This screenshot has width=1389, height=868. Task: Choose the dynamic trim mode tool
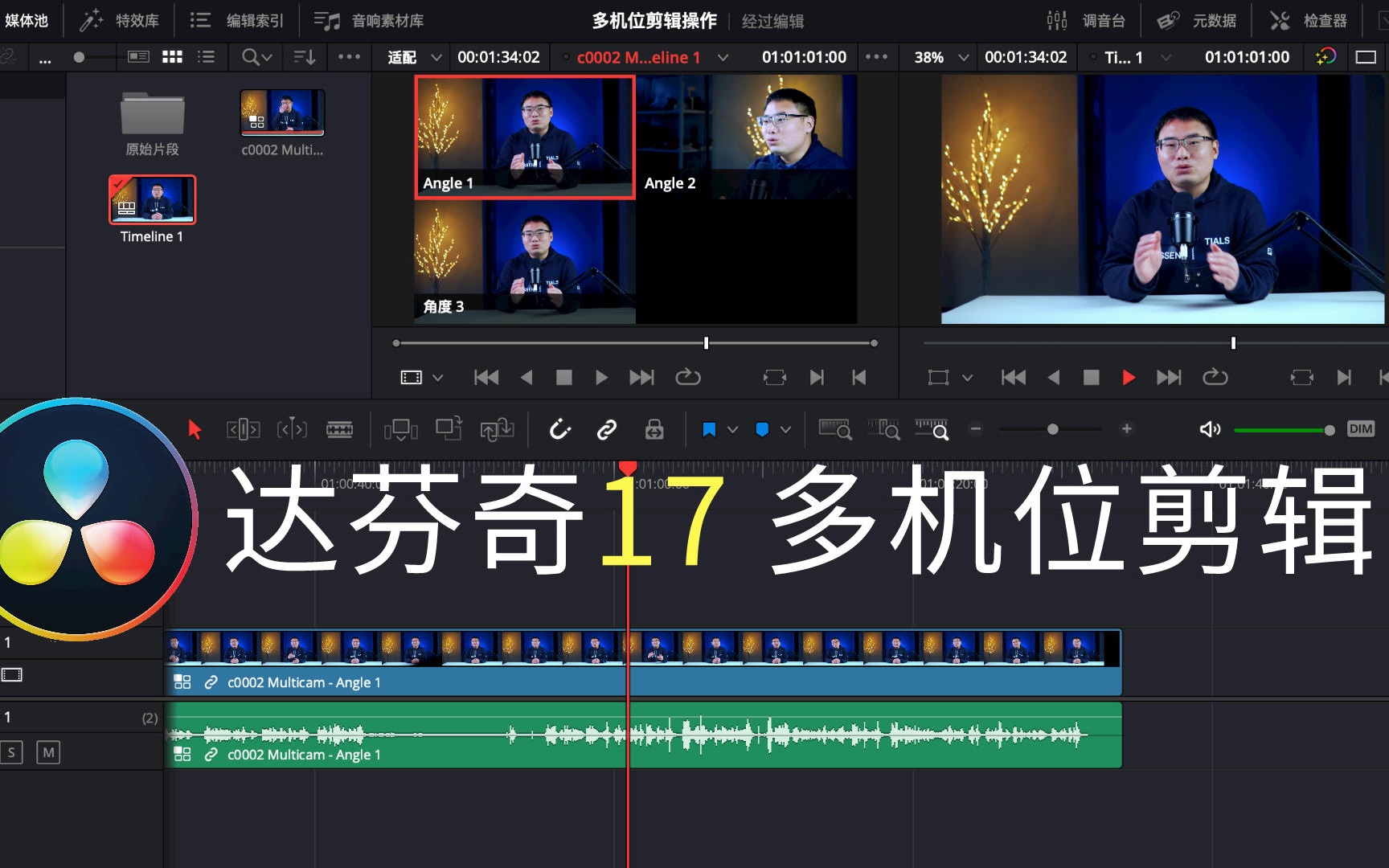292,429
